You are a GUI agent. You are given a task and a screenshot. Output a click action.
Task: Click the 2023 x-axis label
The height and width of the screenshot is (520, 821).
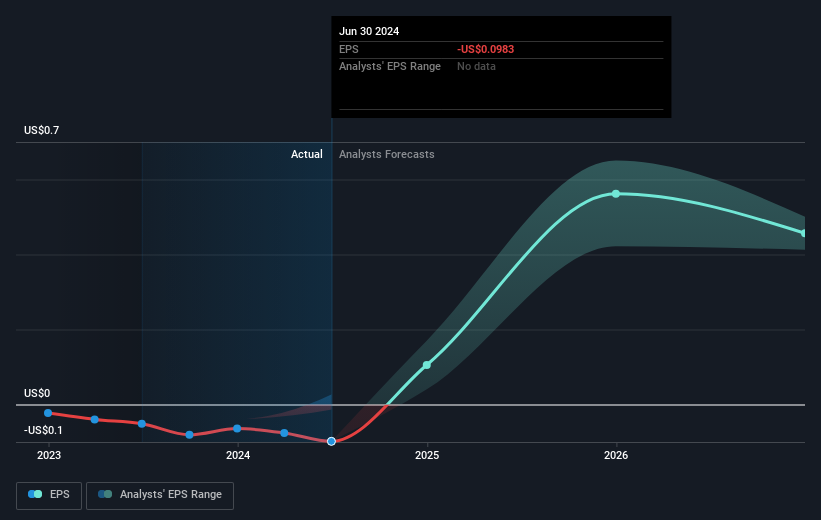pos(49,455)
